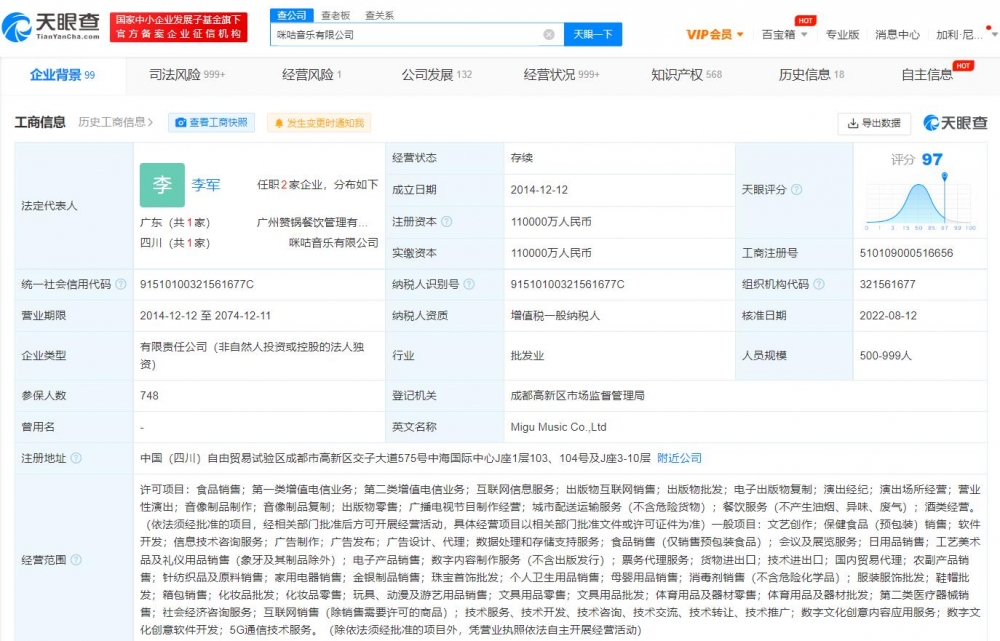Viewport: 1000px width, 641px height.
Task: Click 广州赞锅餐饮管理有... company link
Action: pyautogui.click(x=312, y=223)
